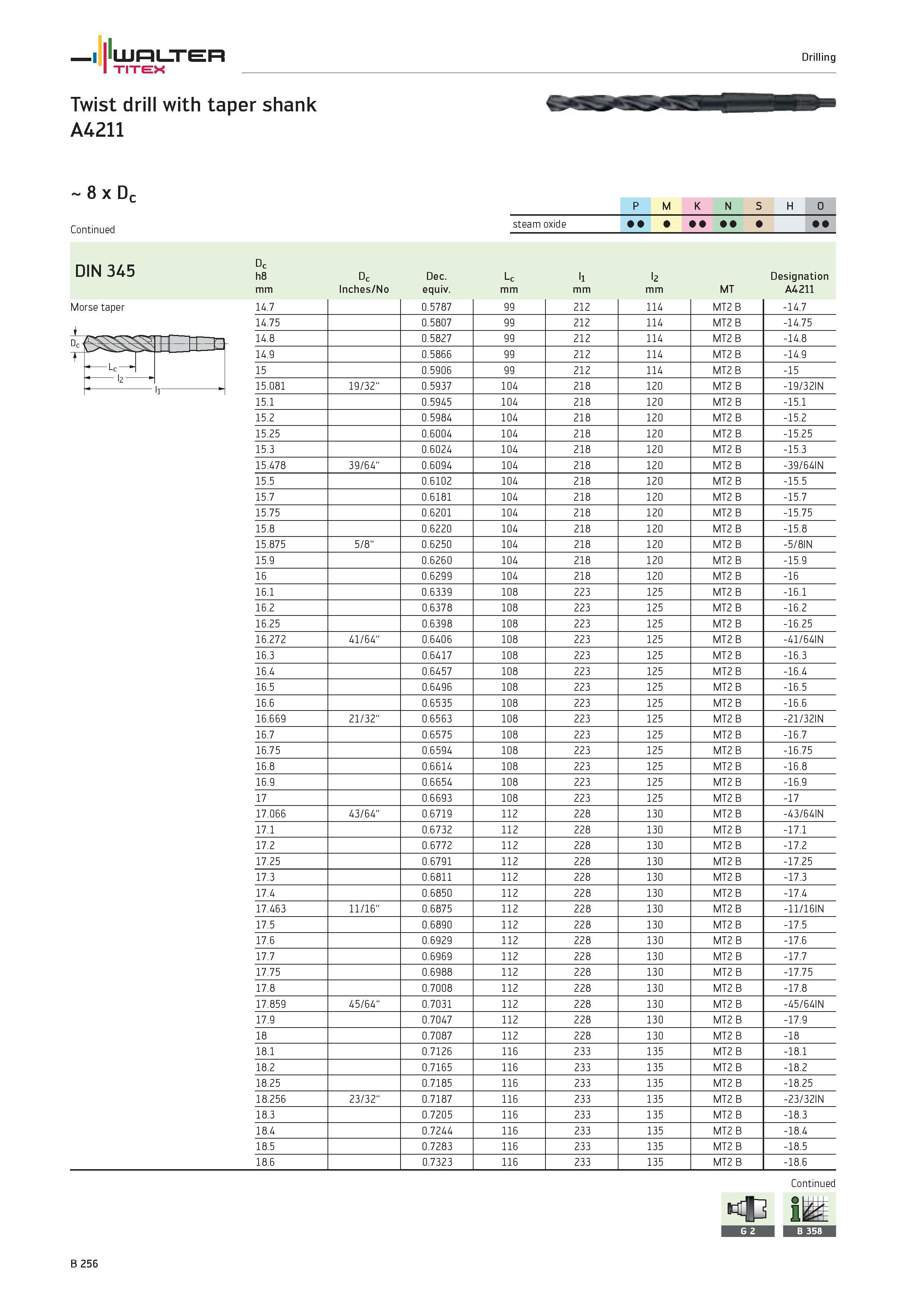Image resolution: width=924 pixels, height=1307 pixels.
Task: Select the diameter cell '16.272'
Action: 270,639
